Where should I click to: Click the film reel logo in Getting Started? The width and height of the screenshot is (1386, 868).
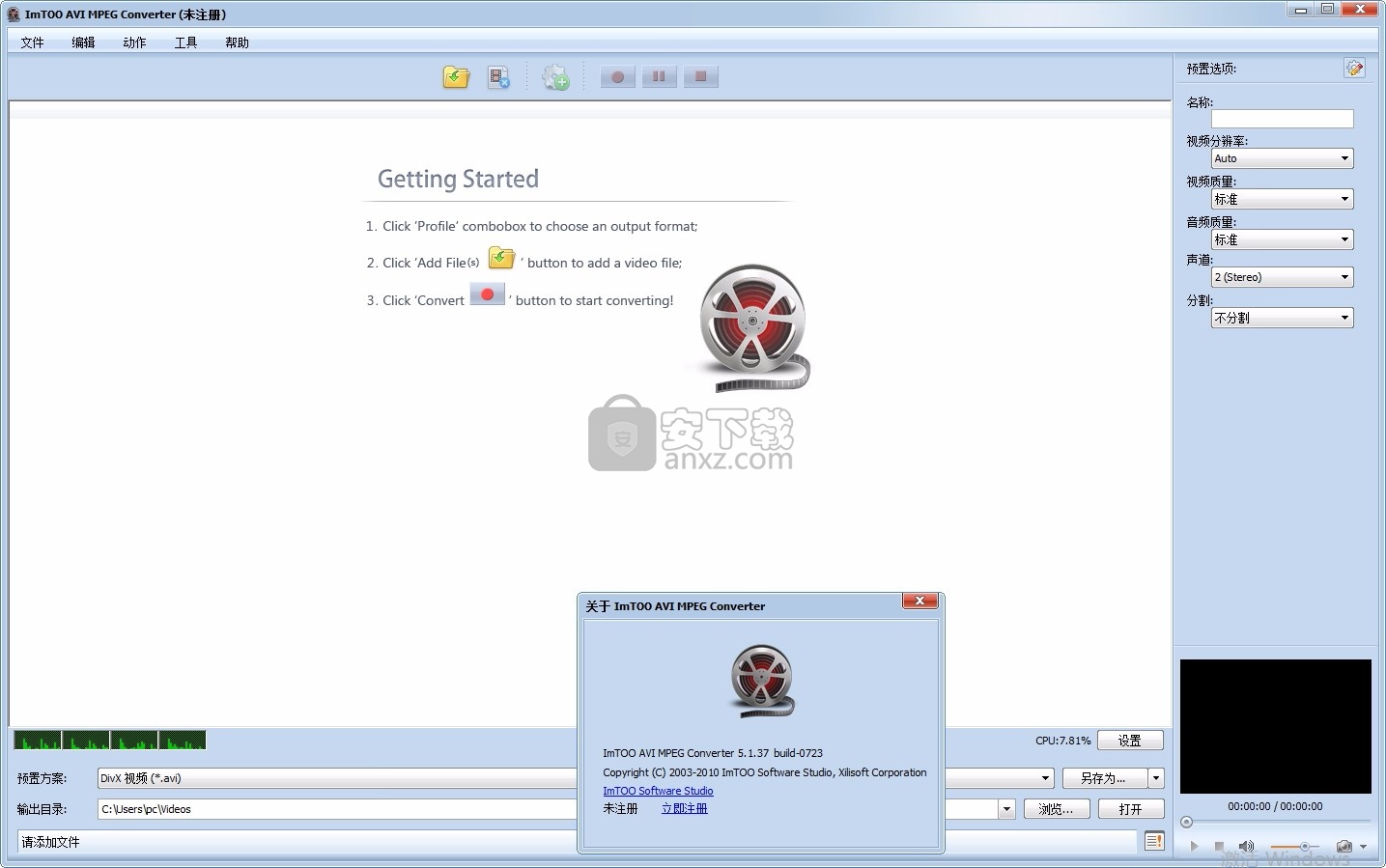point(753,327)
